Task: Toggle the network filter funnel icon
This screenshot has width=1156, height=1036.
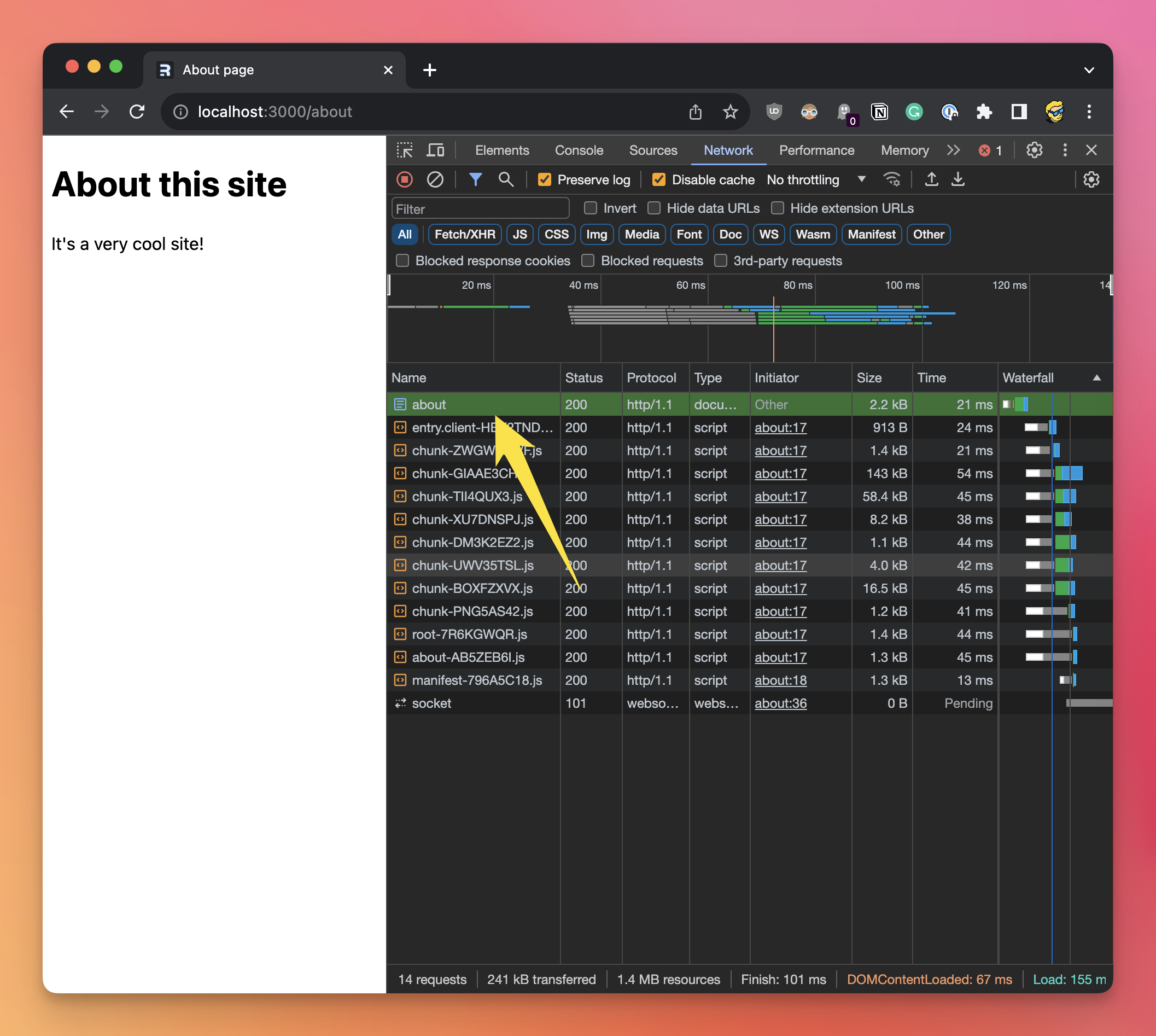Action: [475, 180]
